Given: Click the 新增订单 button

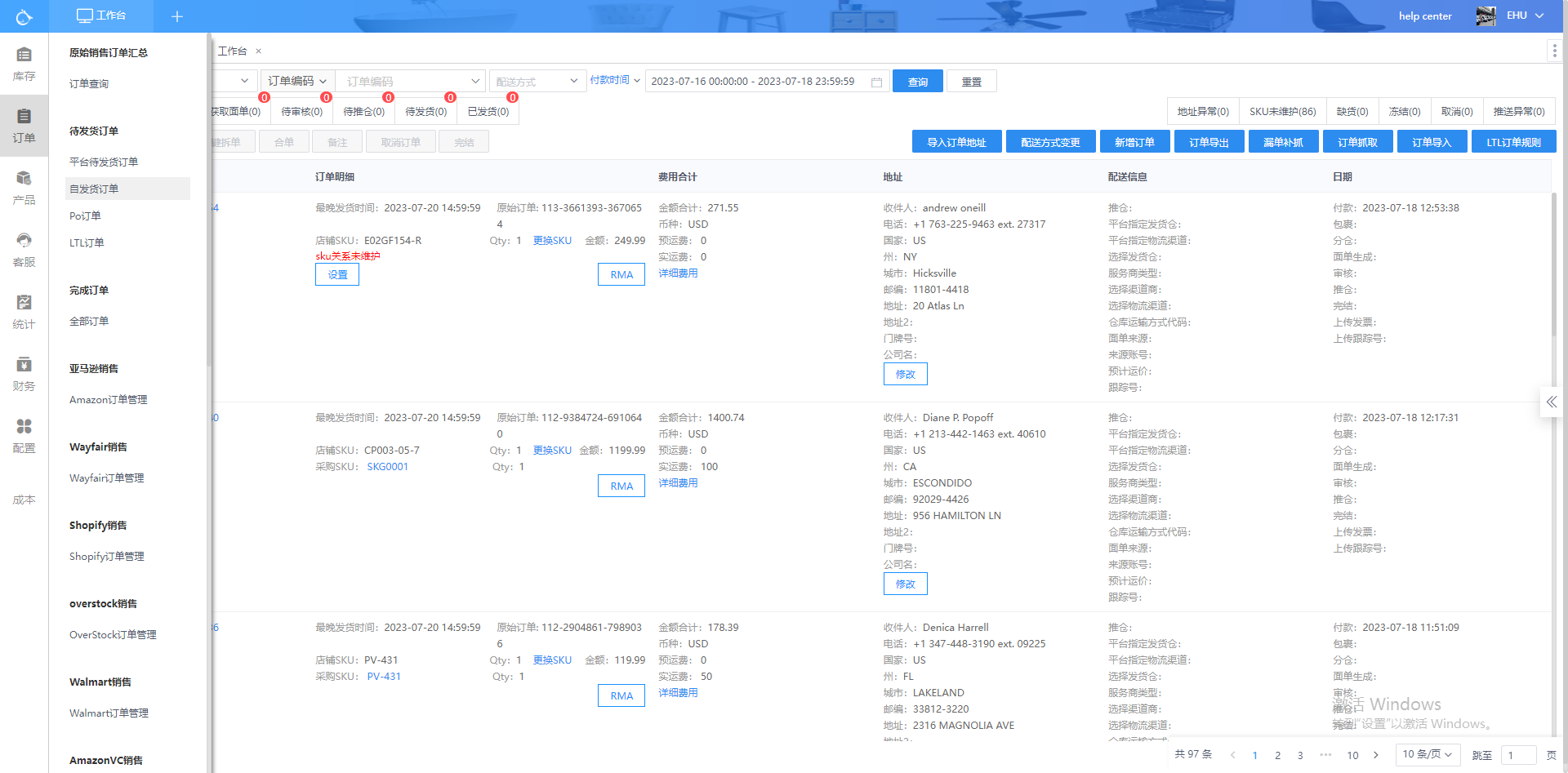Looking at the screenshot, I should point(1134,142).
